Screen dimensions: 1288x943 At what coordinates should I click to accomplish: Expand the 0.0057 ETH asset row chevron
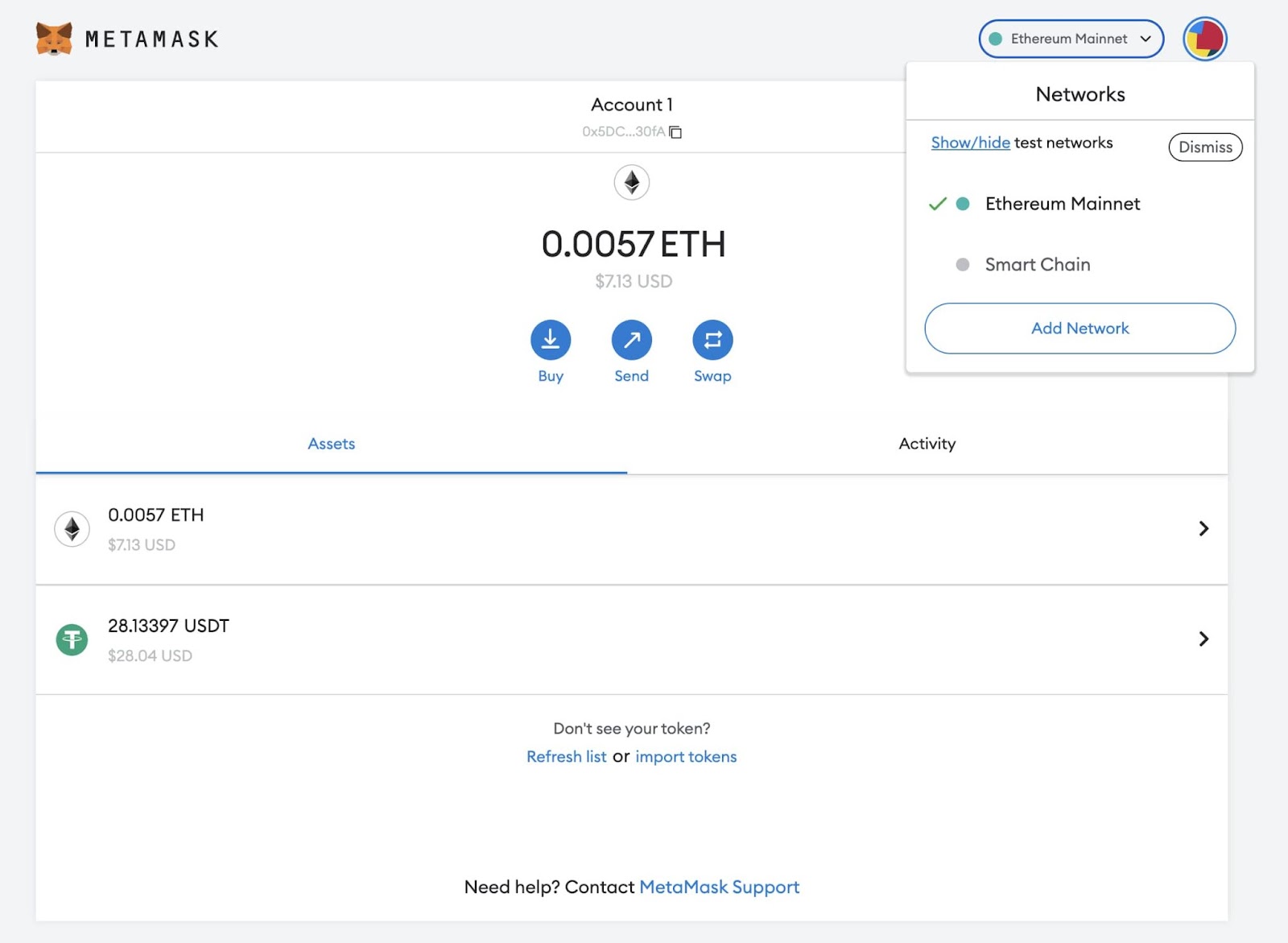[x=1203, y=528]
